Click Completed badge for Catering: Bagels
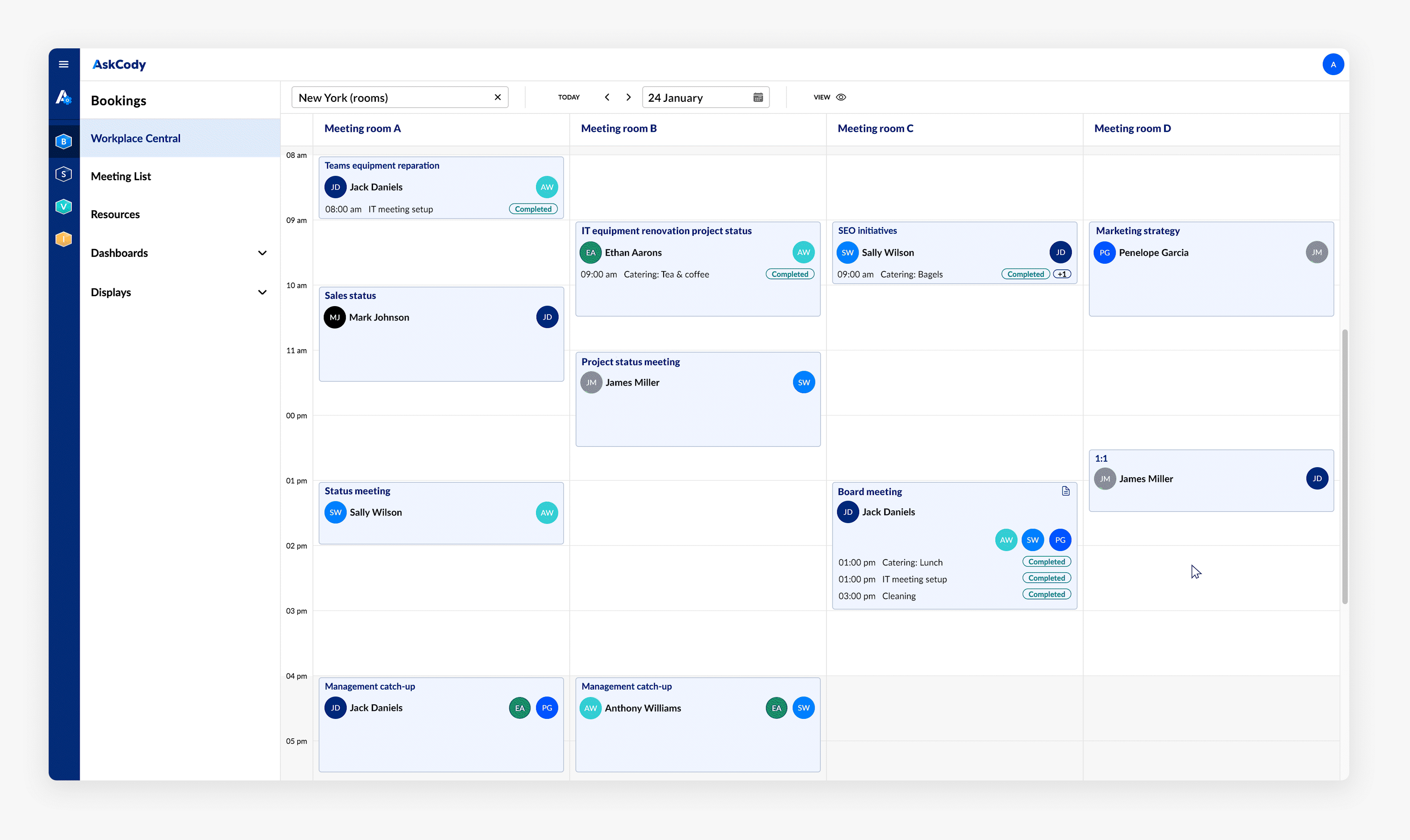This screenshot has width=1410, height=840. [1025, 274]
